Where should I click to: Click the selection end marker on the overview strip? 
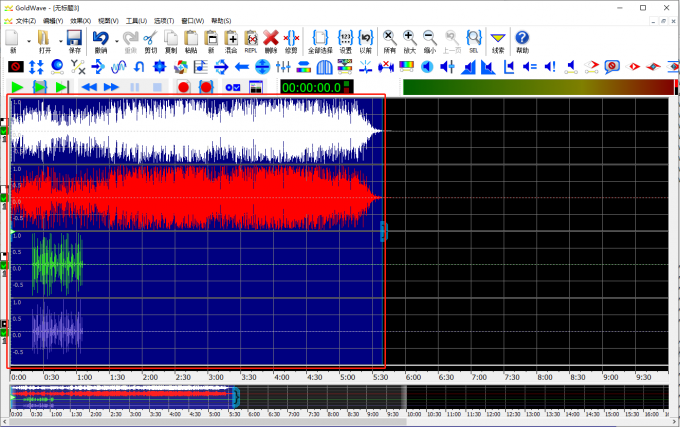[235, 397]
